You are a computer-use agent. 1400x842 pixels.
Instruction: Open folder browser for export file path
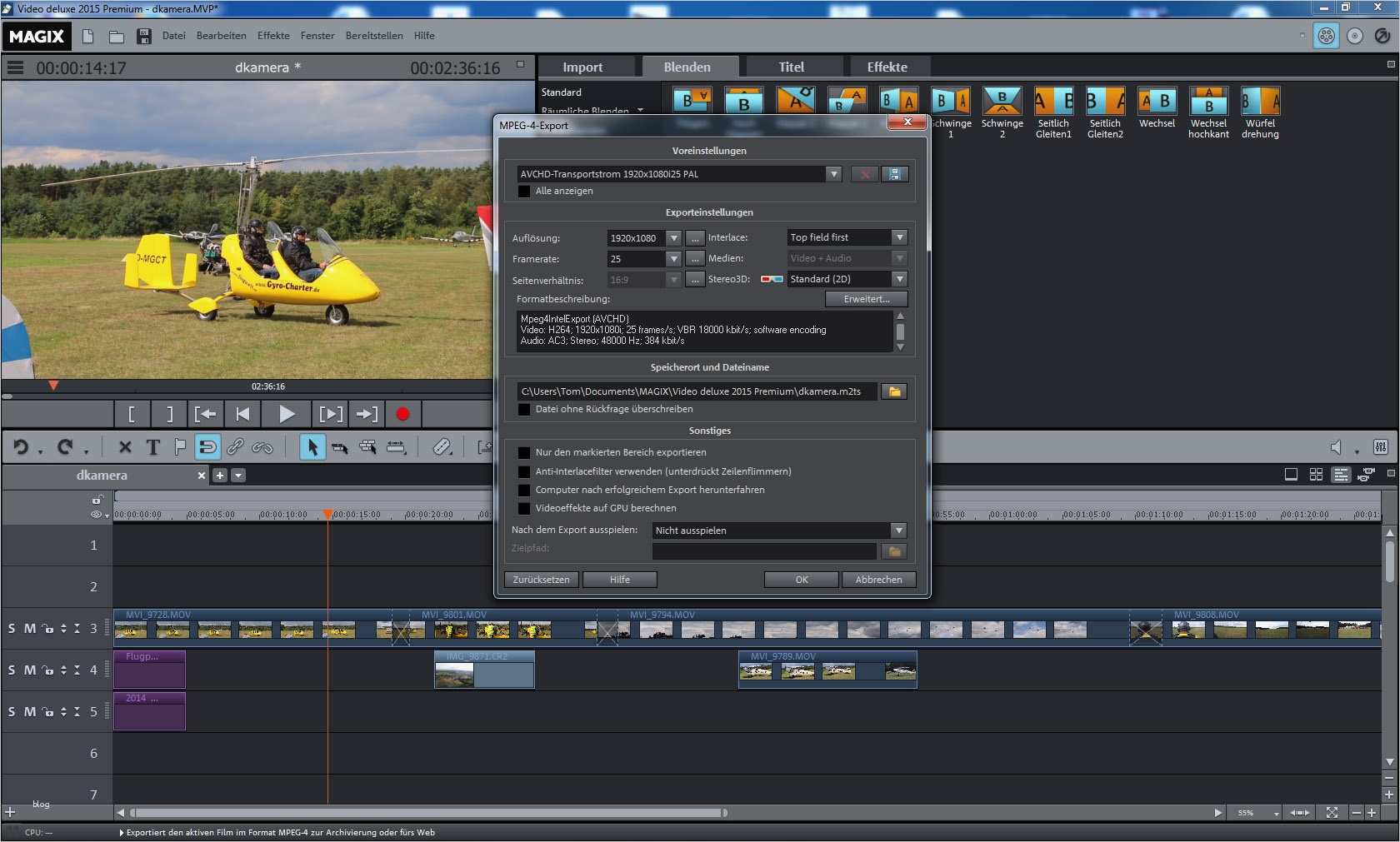tap(894, 391)
